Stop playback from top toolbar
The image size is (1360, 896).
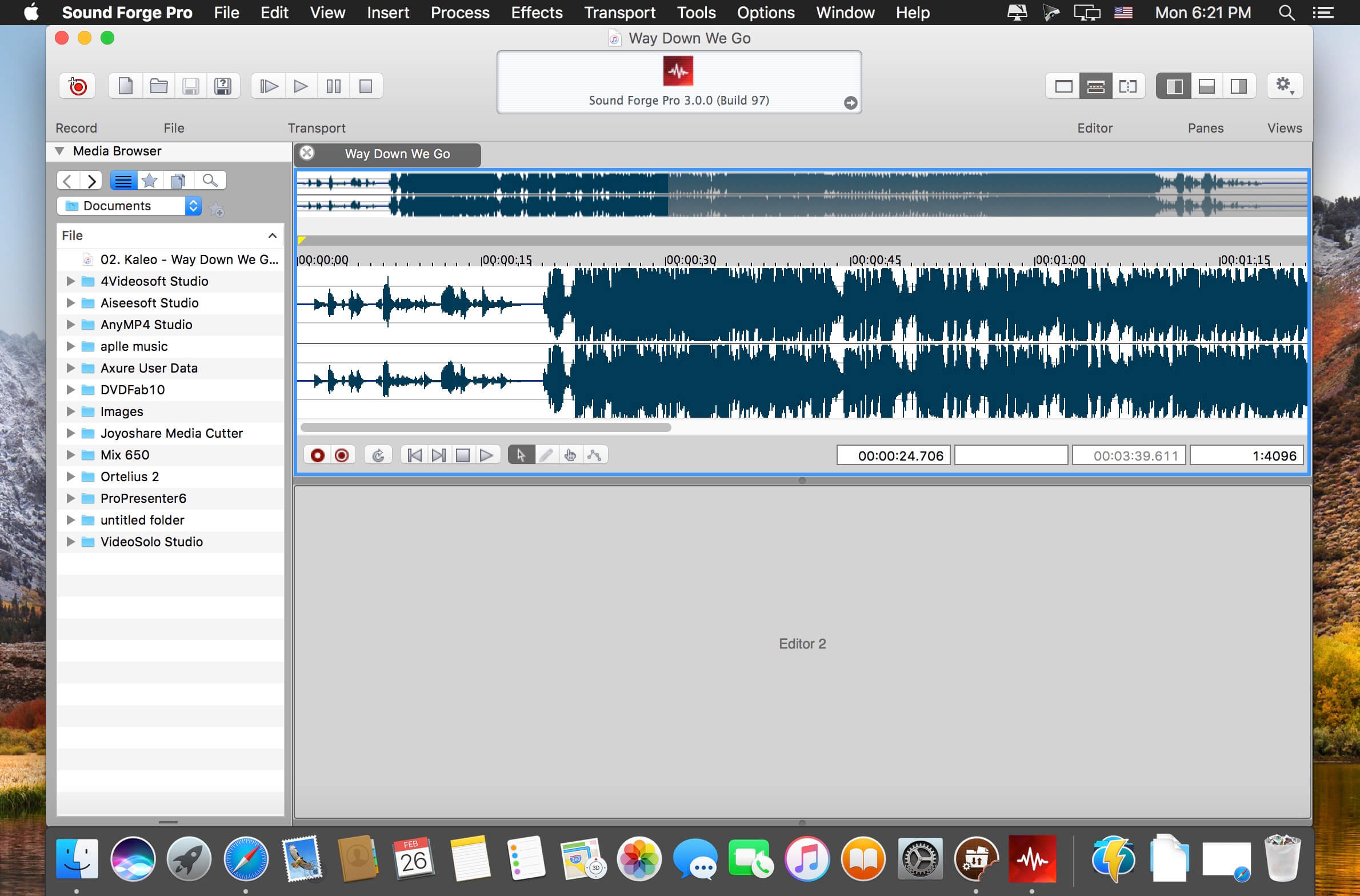tap(366, 86)
